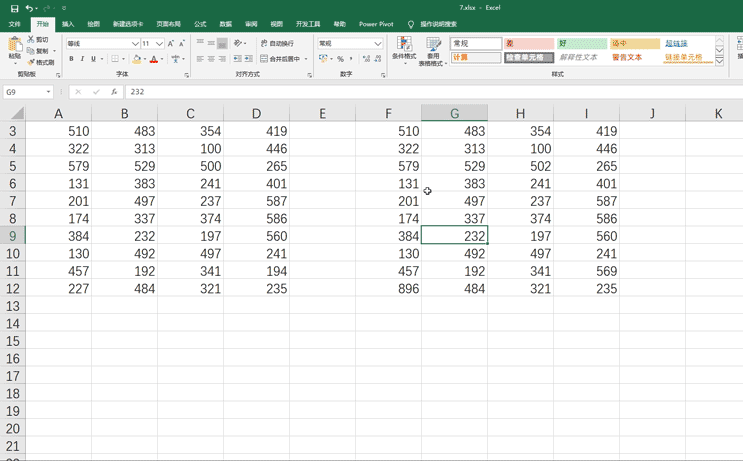743x461 pixels.
Task: Click the Paste clipboard icon
Action: tap(15, 45)
